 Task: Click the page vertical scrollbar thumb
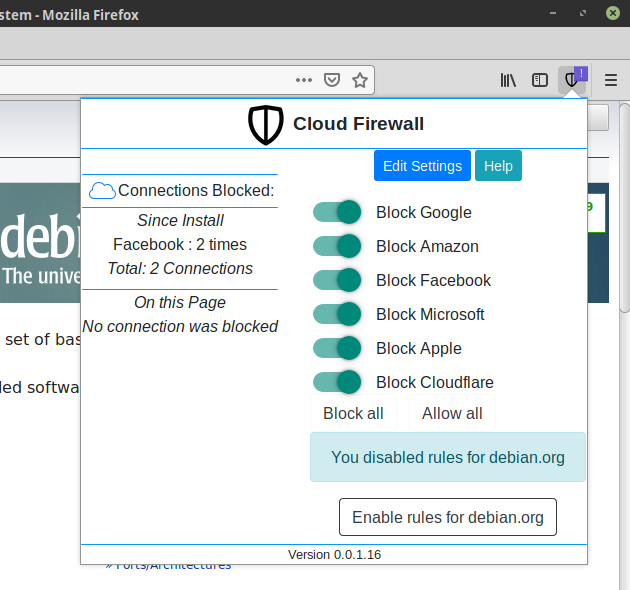click(x=624, y=207)
